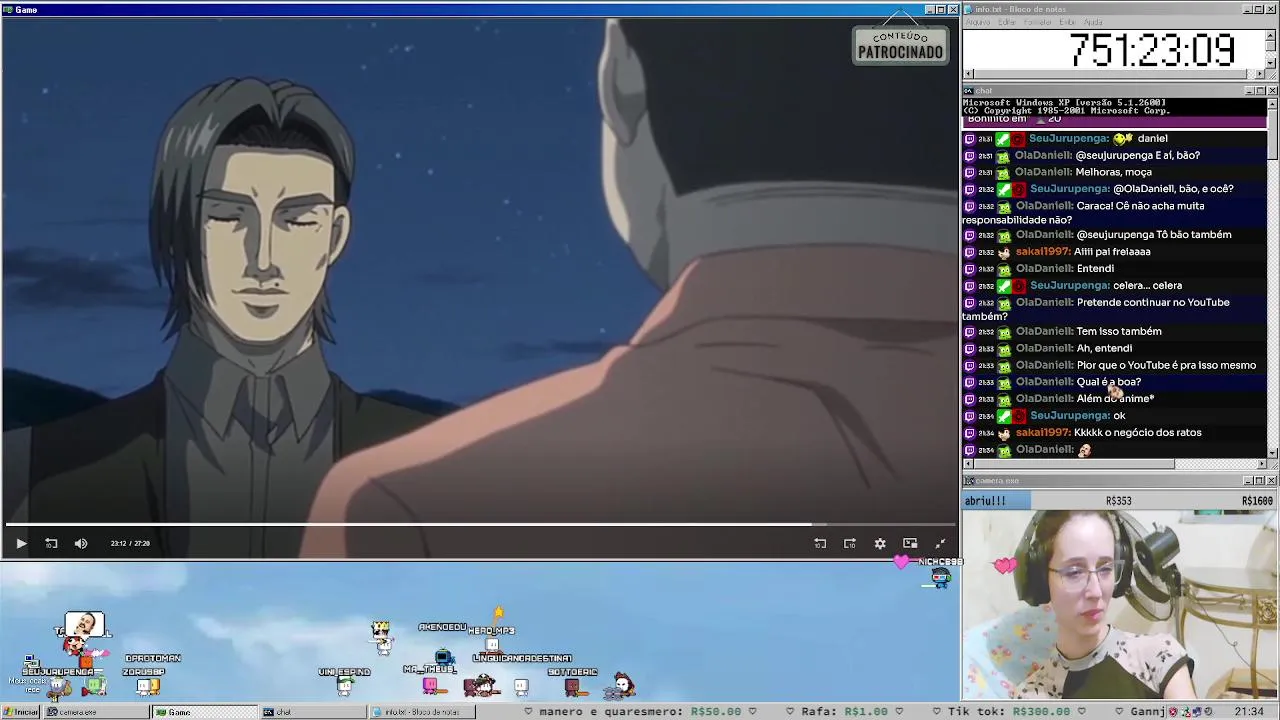Image resolution: width=1280 pixels, height=720 pixels.
Task: Open Ajuda menu in Bloco de notas
Action: click(x=1093, y=22)
